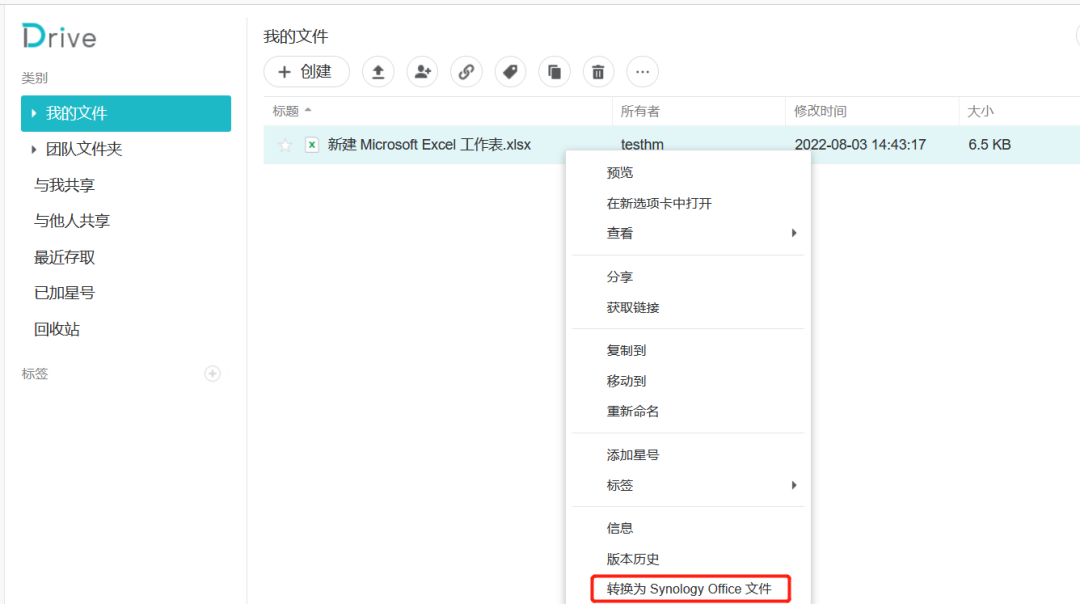
Task: Click the upload icon in the toolbar
Action: [378, 71]
